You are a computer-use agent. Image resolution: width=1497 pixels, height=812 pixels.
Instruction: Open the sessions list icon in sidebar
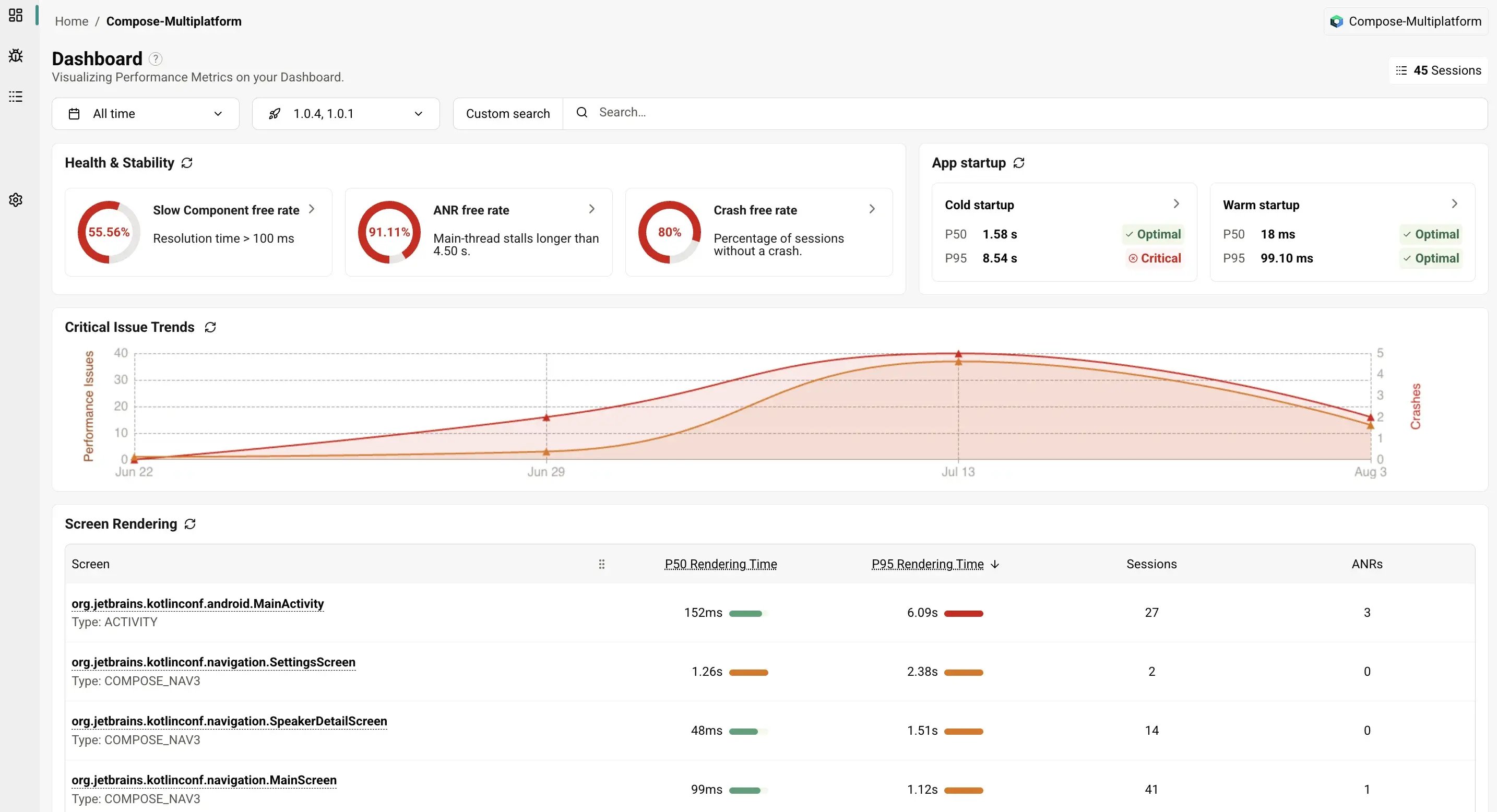(16, 97)
